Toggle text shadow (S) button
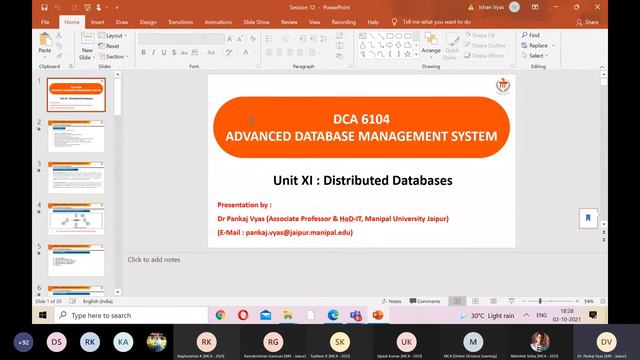The width and height of the screenshot is (640, 360). [174, 52]
